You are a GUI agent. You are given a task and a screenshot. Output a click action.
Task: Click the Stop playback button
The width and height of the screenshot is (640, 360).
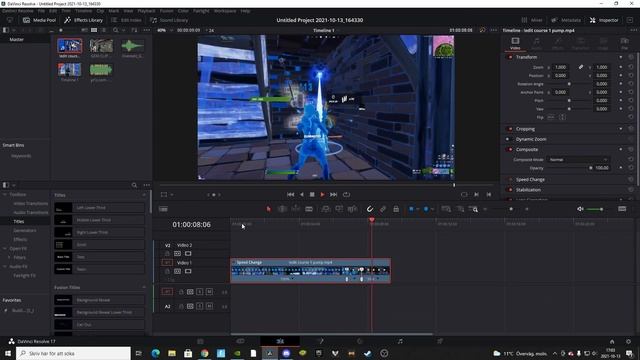pos(312,195)
